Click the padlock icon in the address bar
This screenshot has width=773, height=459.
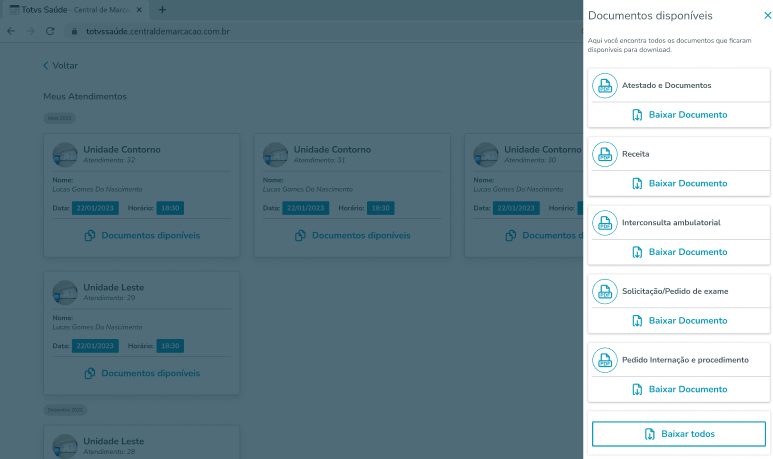tap(74, 31)
